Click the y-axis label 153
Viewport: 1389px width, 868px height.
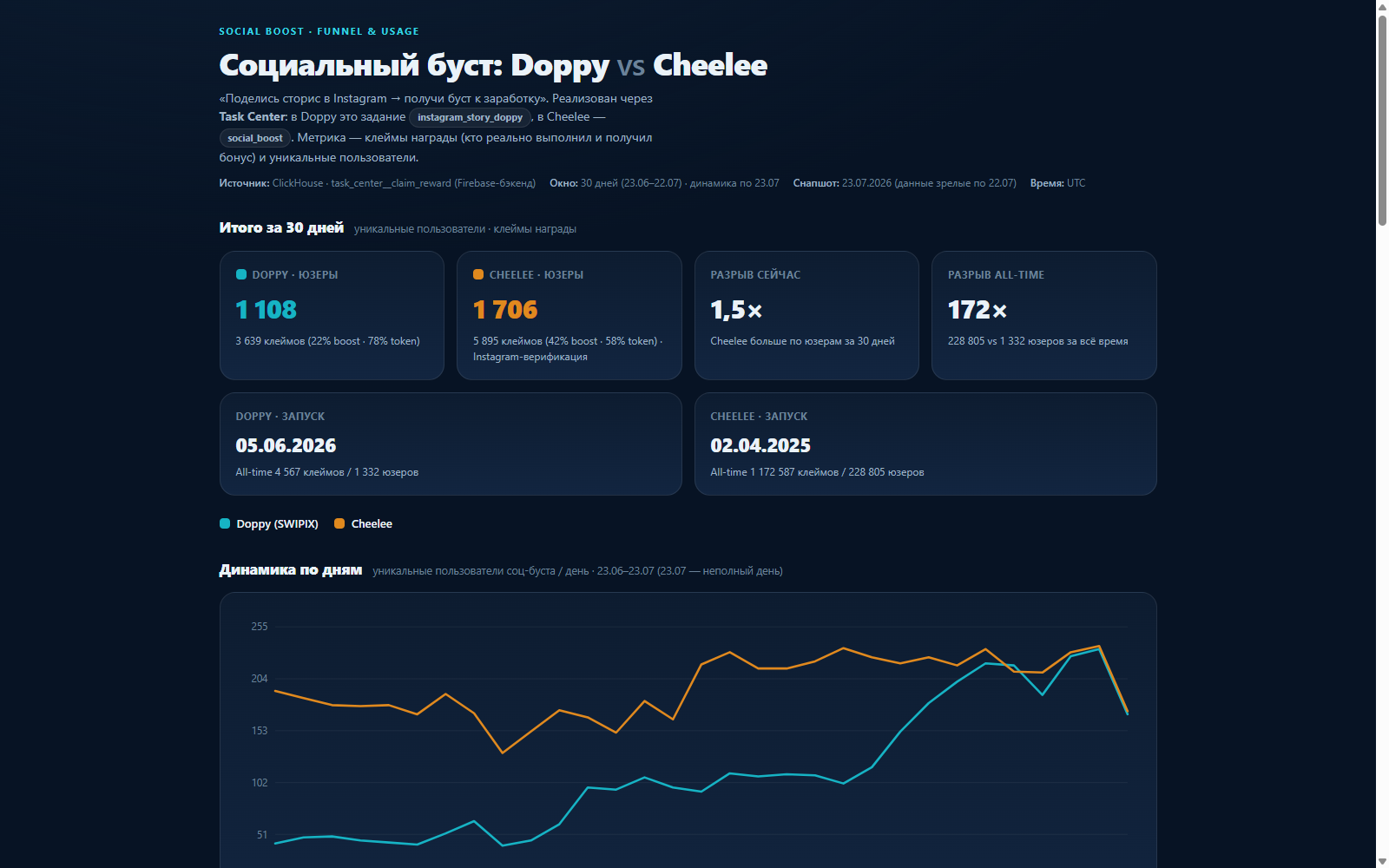[x=260, y=731]
